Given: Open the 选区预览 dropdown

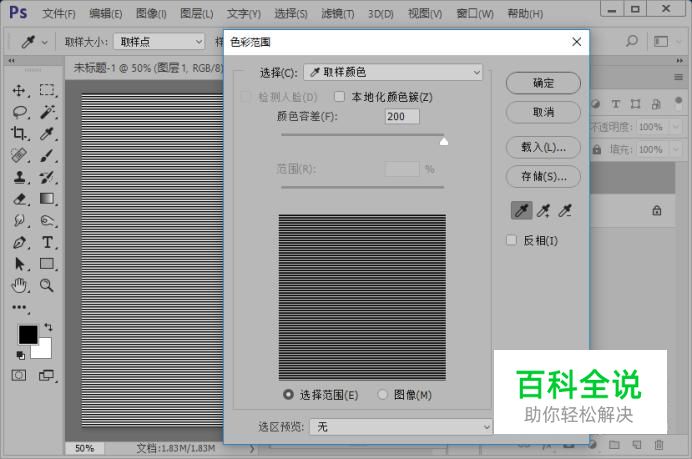Looking at the screenshot, I should [x=401, y=427].
